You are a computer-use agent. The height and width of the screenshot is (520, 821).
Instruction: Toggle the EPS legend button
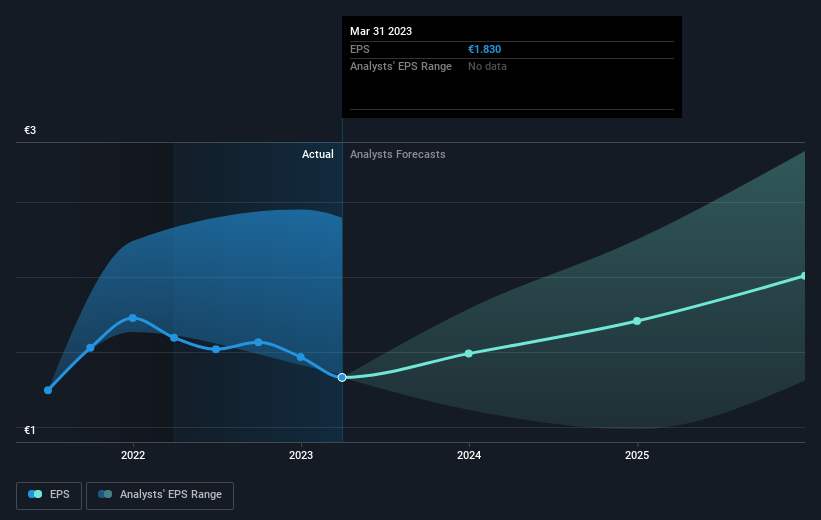point(49,495)
